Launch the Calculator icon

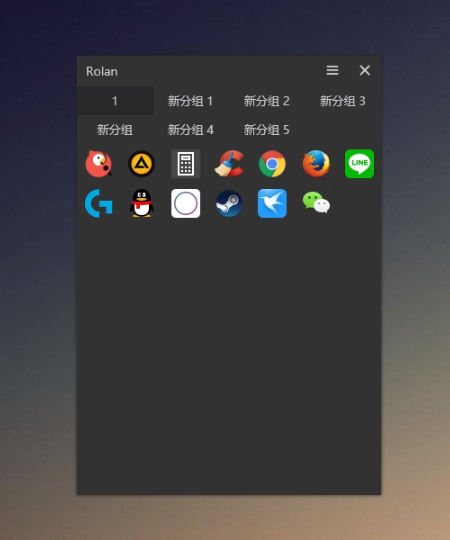pos(186,164)
